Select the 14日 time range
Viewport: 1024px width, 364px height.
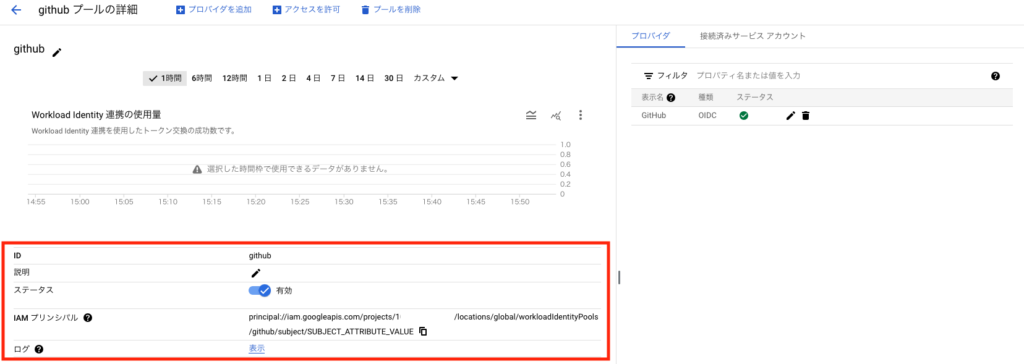(364, 78)
